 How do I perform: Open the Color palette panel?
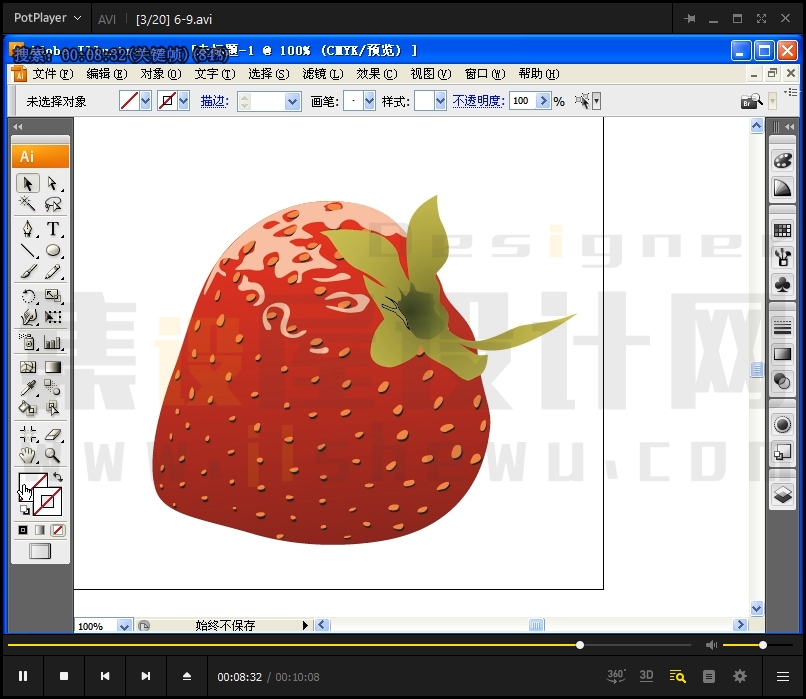point(782,161)
